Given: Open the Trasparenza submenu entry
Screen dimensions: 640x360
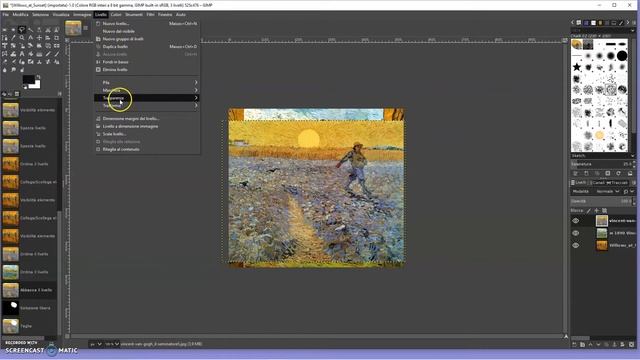Looking at the screenshot, I should tap(147, 98).
